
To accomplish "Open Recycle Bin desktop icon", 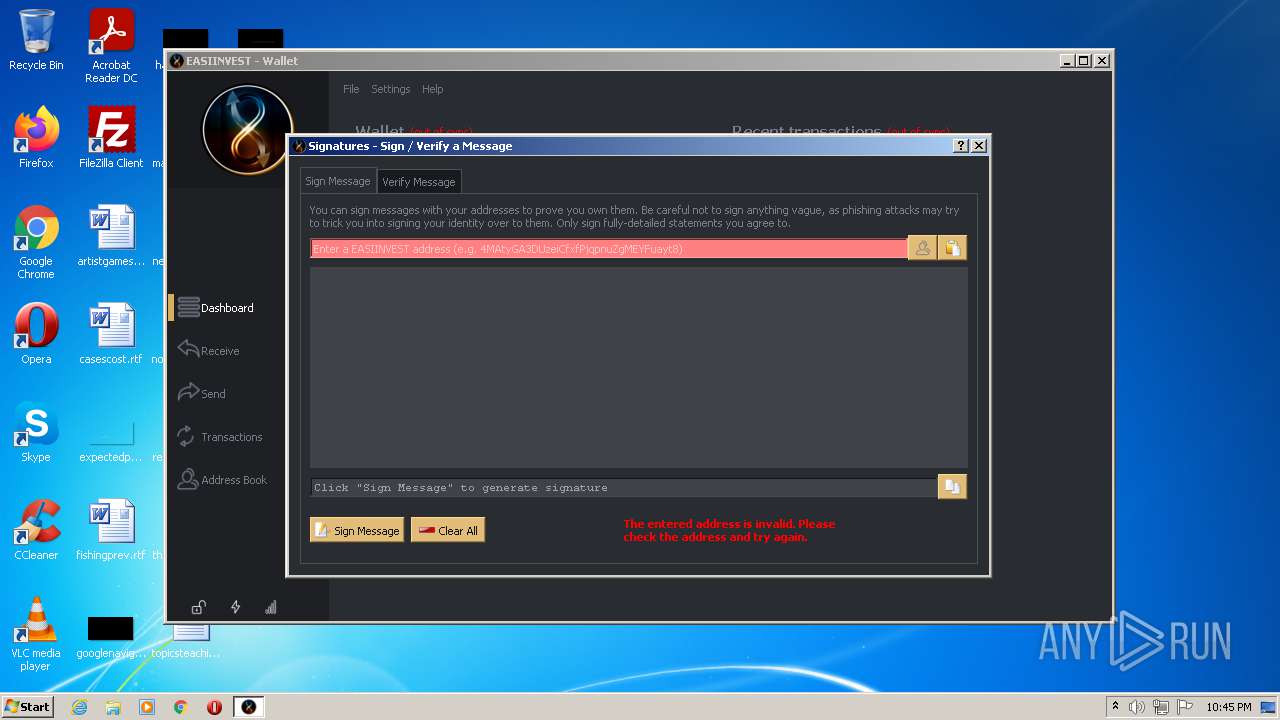I will (36, 40).
